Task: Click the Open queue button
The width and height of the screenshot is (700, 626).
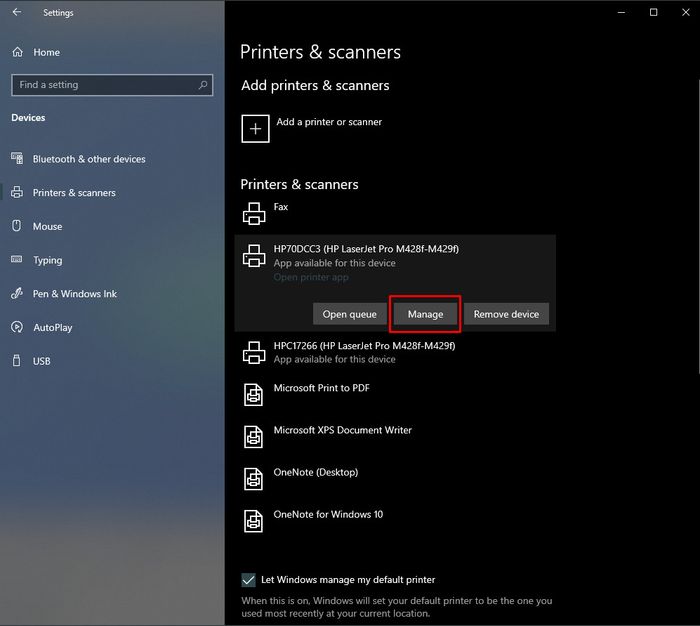Action: pyautogui.click(x=350, y=314)
